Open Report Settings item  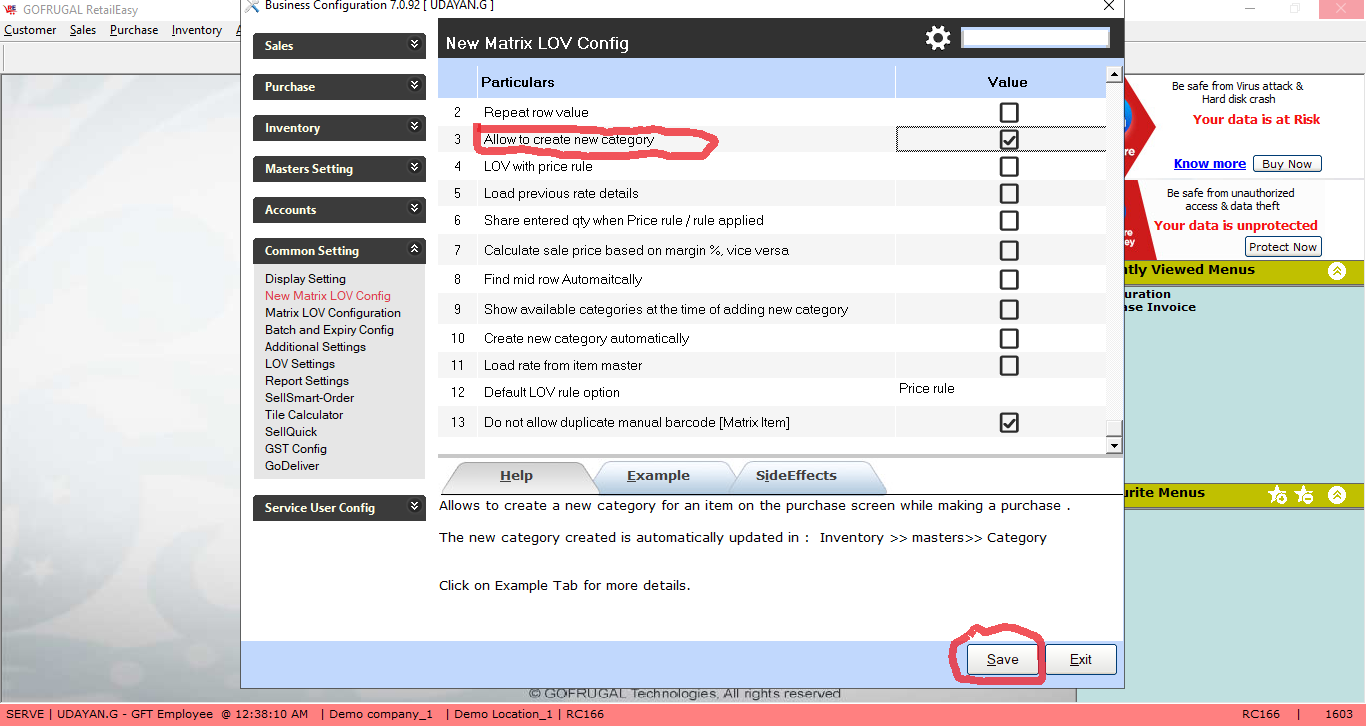(x=307, y=381)
